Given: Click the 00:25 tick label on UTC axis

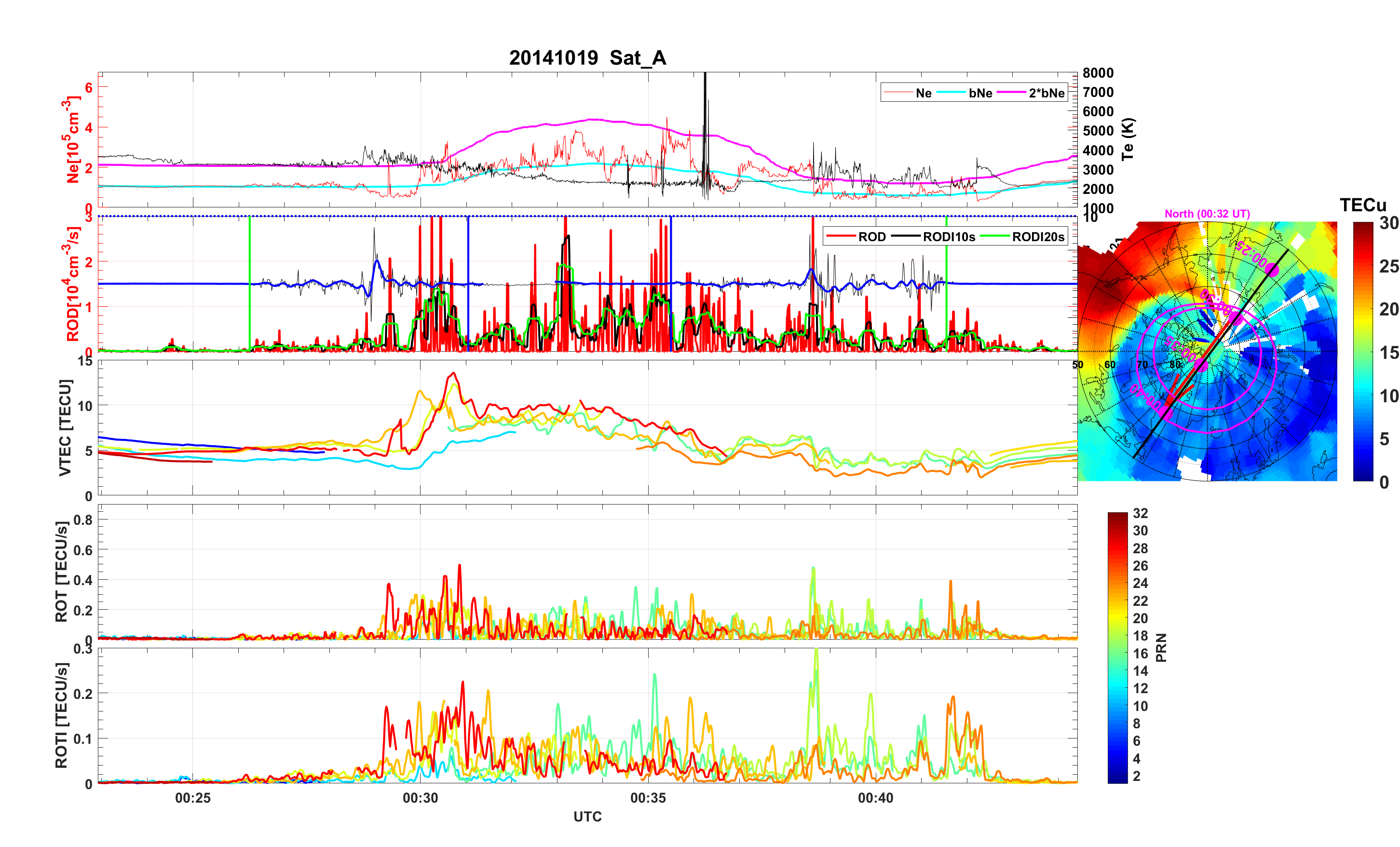Looking at the screenshot, I should coord(192,797).
